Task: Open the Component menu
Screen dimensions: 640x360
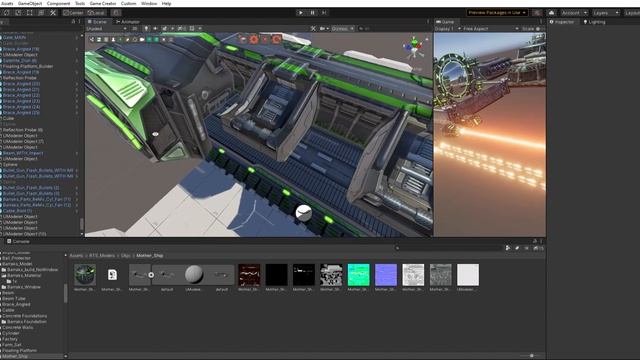Action: pos(58,3)
